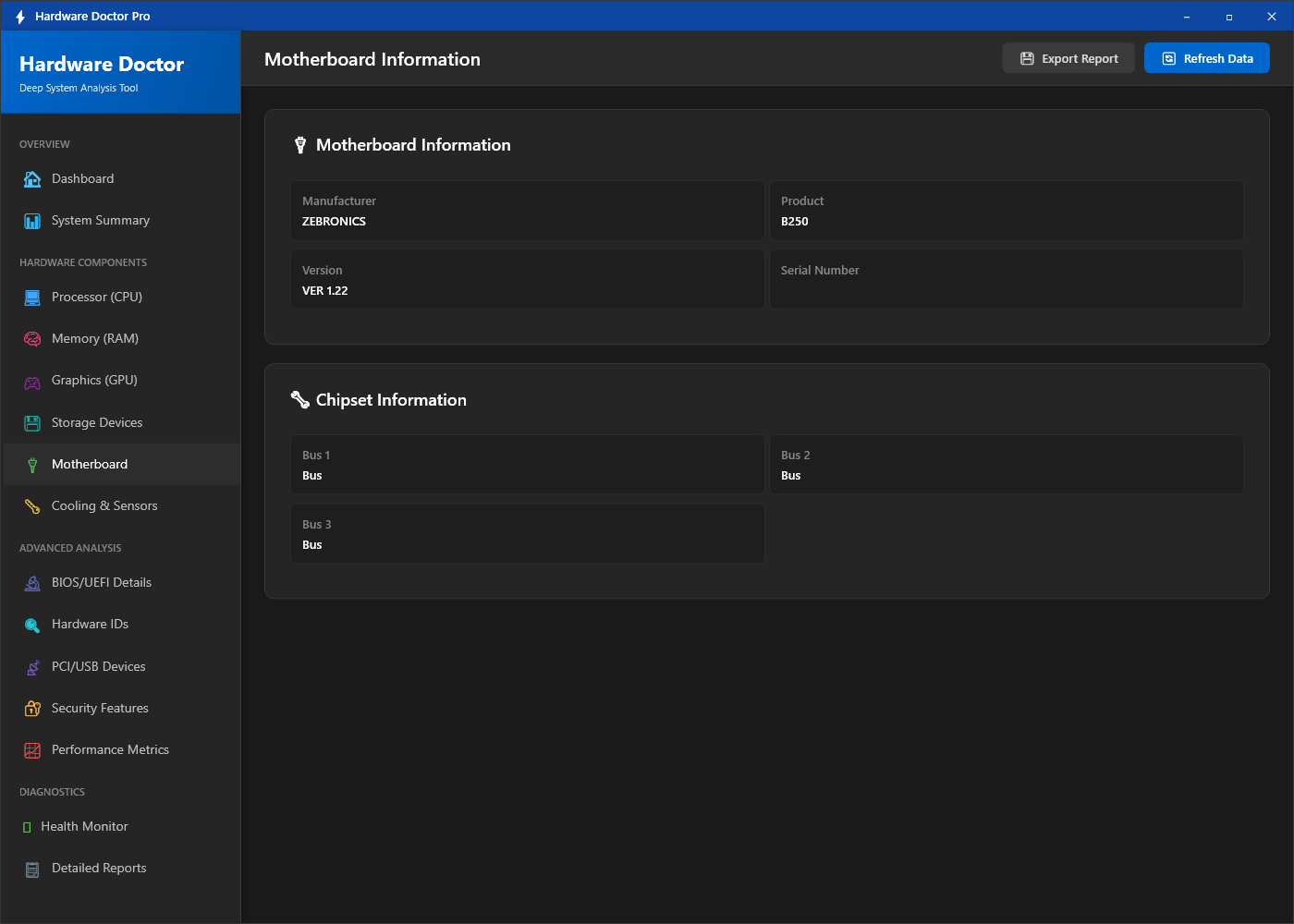Click the Detailed Reports clipboard icon
Screen dimensions: 1294x924
(x=32, y=869)
